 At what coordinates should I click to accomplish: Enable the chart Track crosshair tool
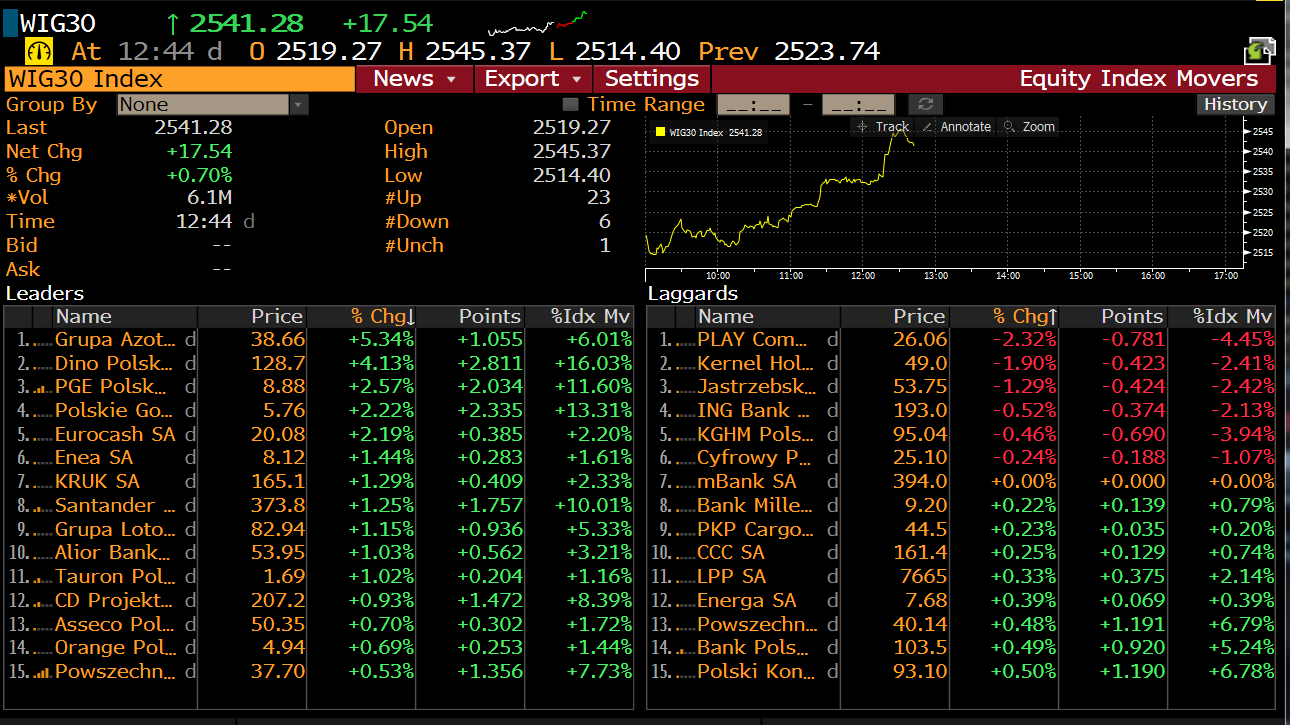(881, 127)
